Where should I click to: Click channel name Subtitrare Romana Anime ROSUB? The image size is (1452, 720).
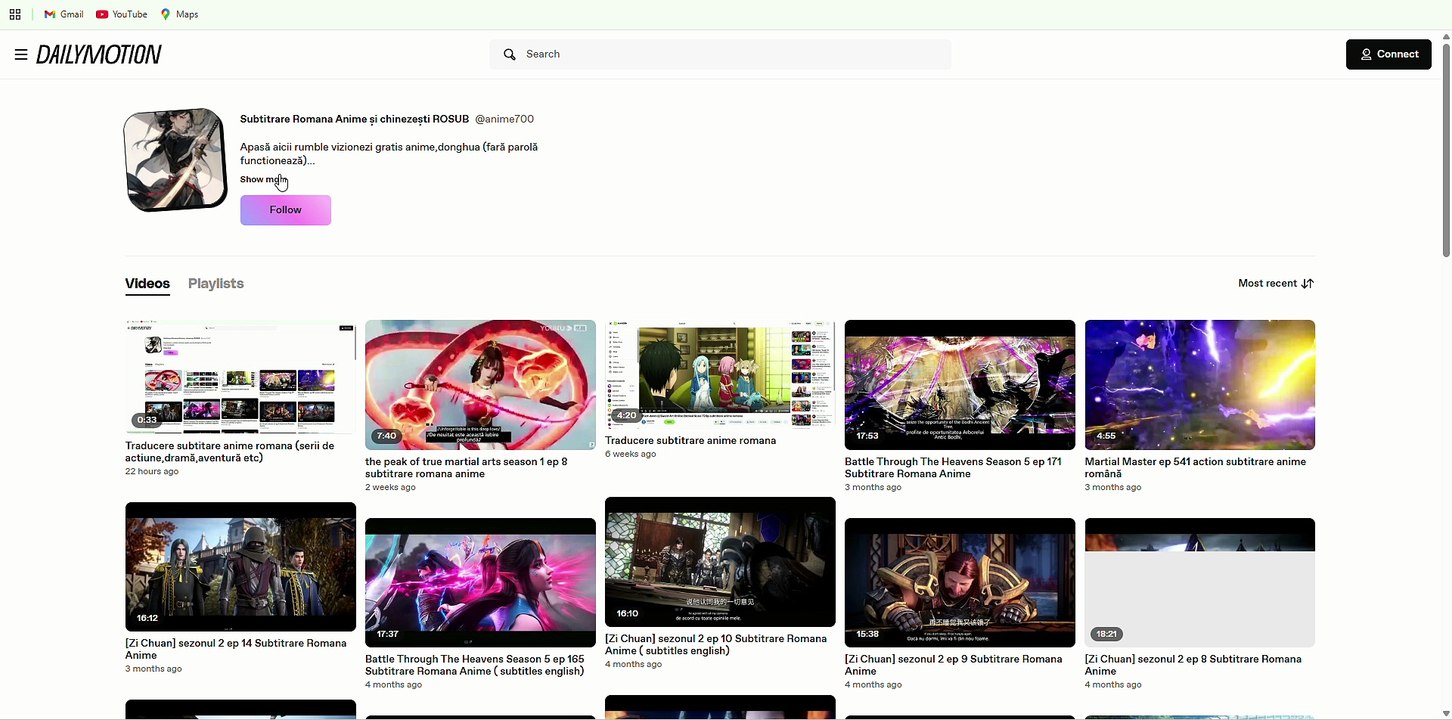point(354,119)
